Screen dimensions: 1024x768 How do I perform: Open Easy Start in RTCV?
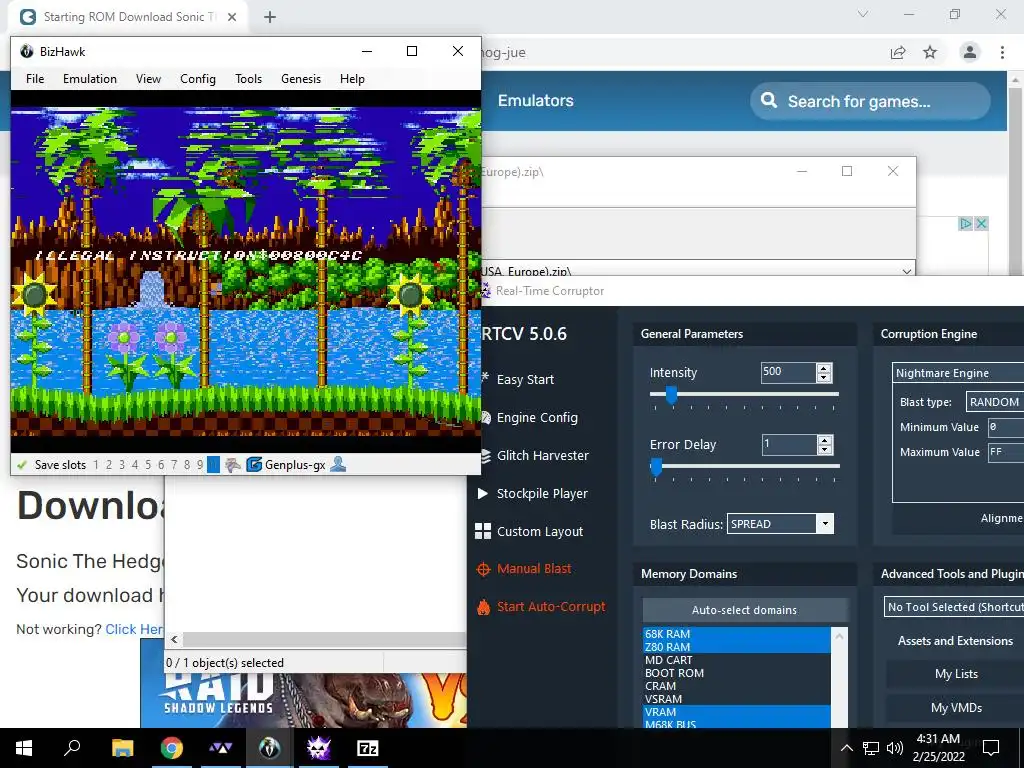click(x=525, y=379)
